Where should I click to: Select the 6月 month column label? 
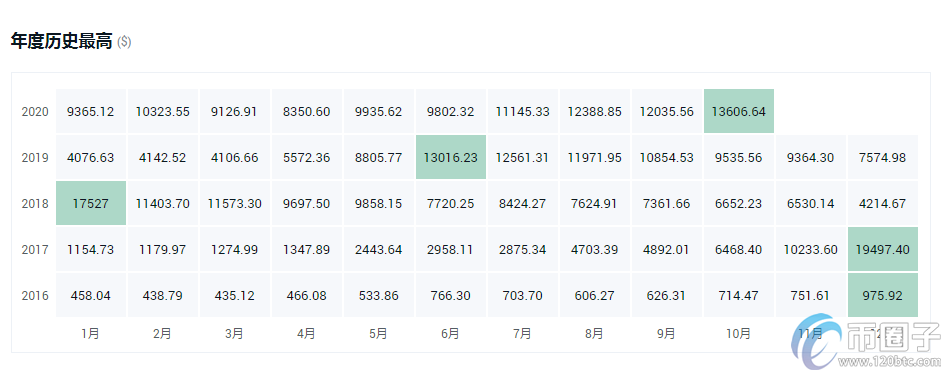pos(451,334)
